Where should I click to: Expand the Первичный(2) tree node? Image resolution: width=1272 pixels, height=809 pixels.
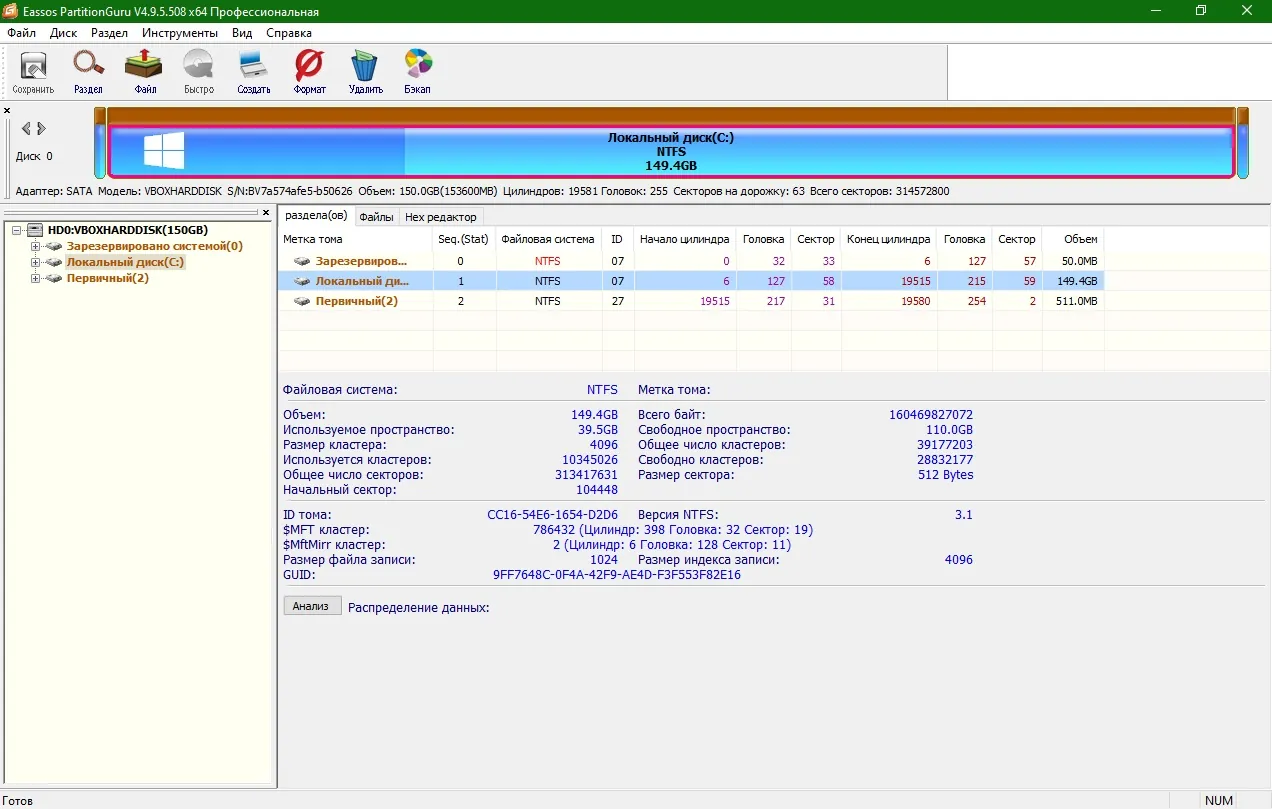[x=35, y=278]
